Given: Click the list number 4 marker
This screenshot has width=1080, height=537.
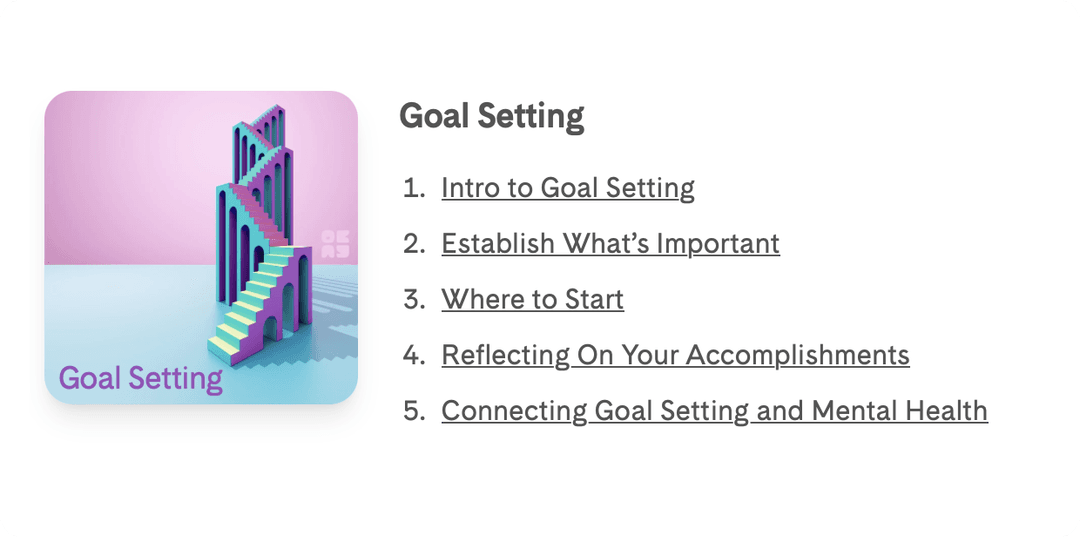Looking at the screenshot, I should (x=415, y=355).
